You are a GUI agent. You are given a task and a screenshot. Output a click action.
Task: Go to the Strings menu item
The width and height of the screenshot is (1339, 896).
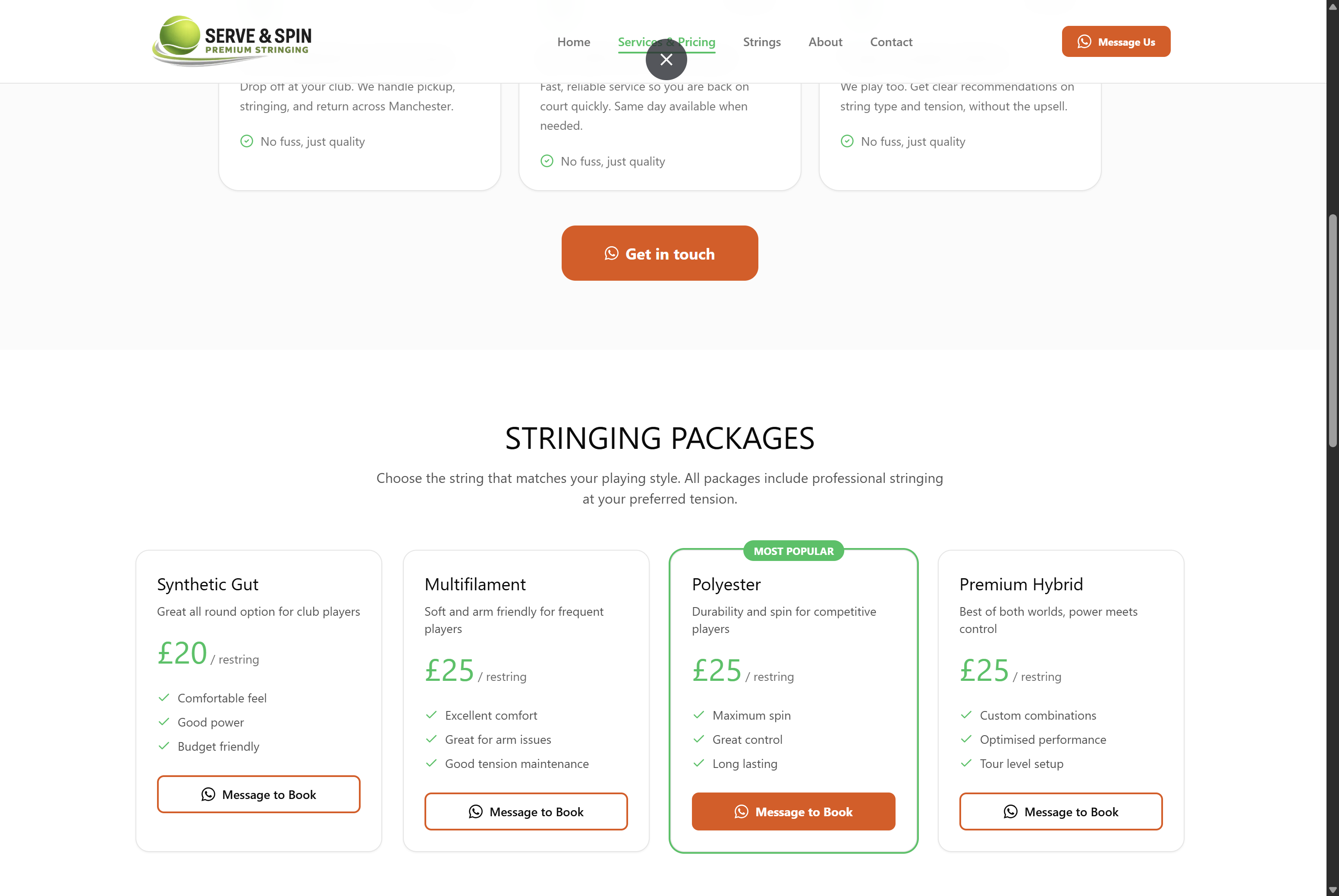tap(761, 42)
